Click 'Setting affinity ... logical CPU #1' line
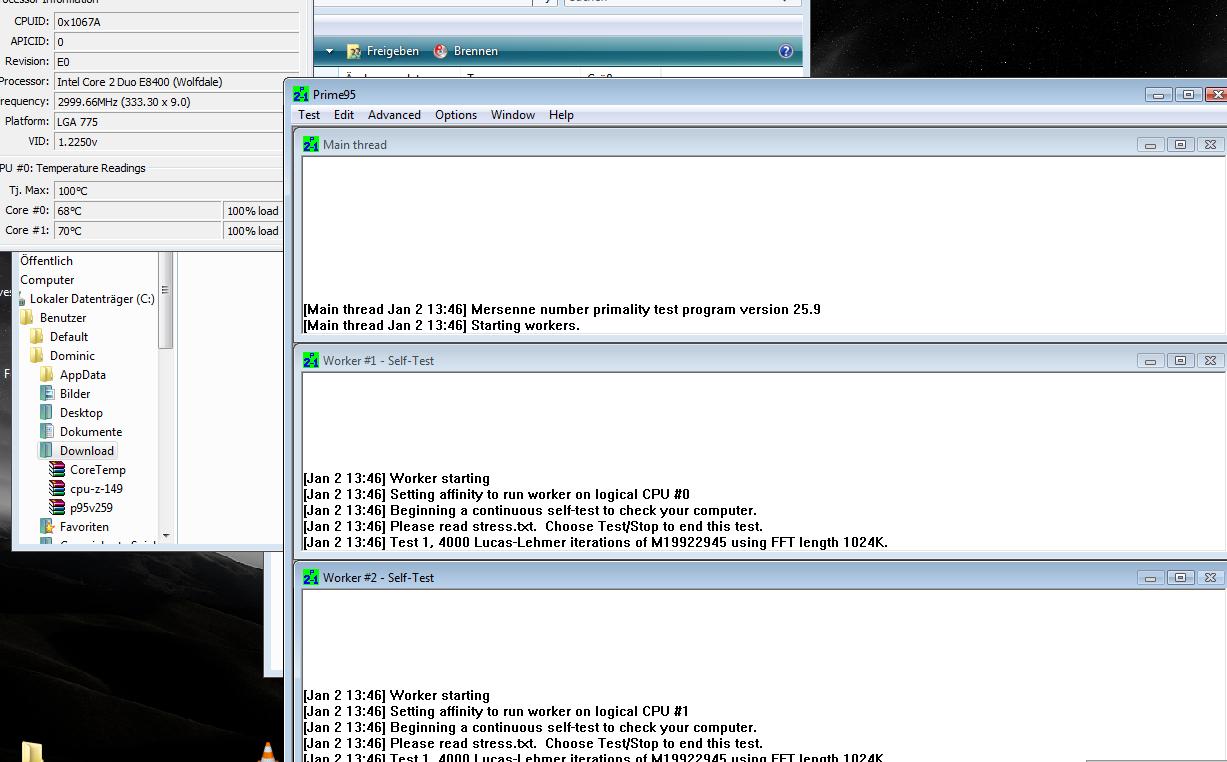Image resolution: width=1227 pixels, height=762 pixels. click(496, 711)
